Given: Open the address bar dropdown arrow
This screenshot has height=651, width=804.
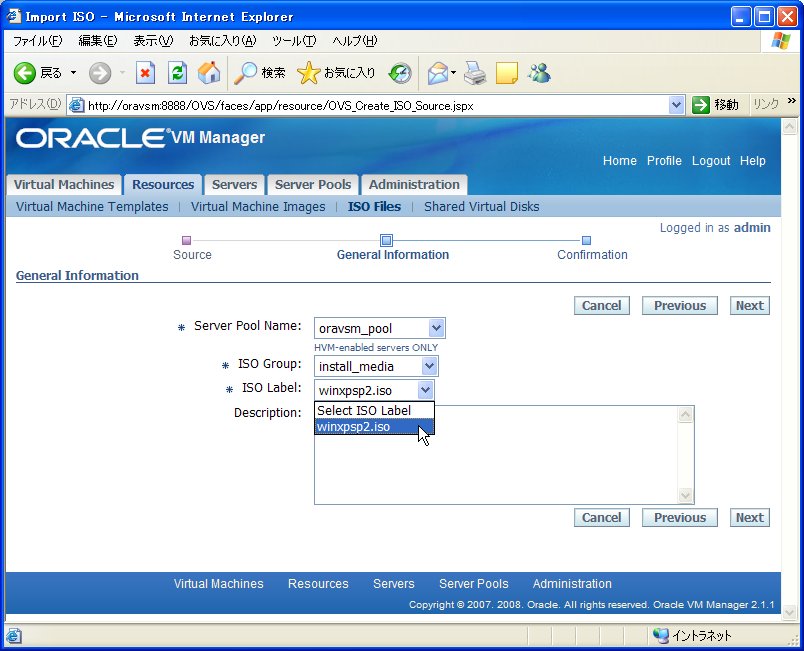Looking at the screenshot, I should (677, 105).
